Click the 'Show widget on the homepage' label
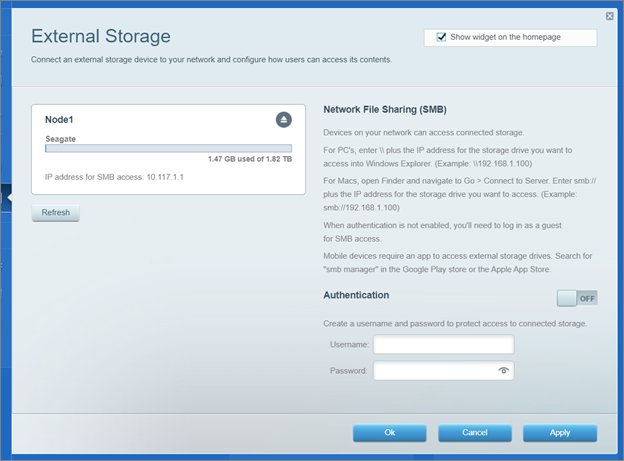This screenshot has height=461, width=624. [x=505, y=37]
